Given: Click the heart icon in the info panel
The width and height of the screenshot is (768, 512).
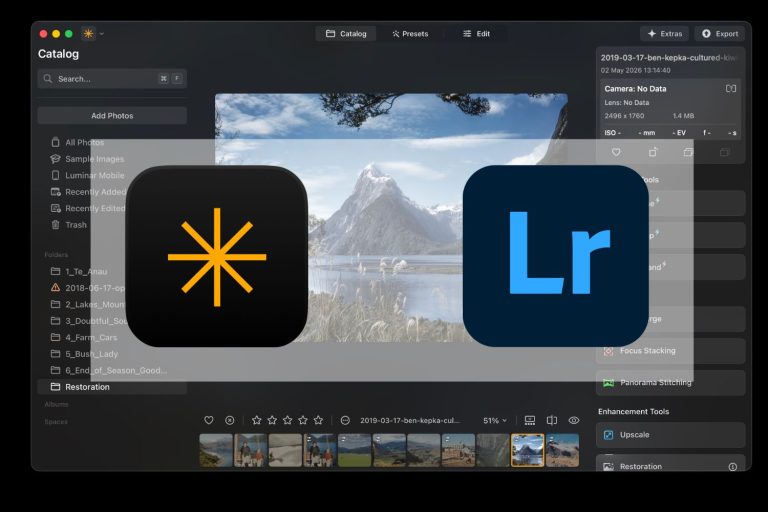Looking at the screenshot, I should pyautogui.click(x=616, y=152).
